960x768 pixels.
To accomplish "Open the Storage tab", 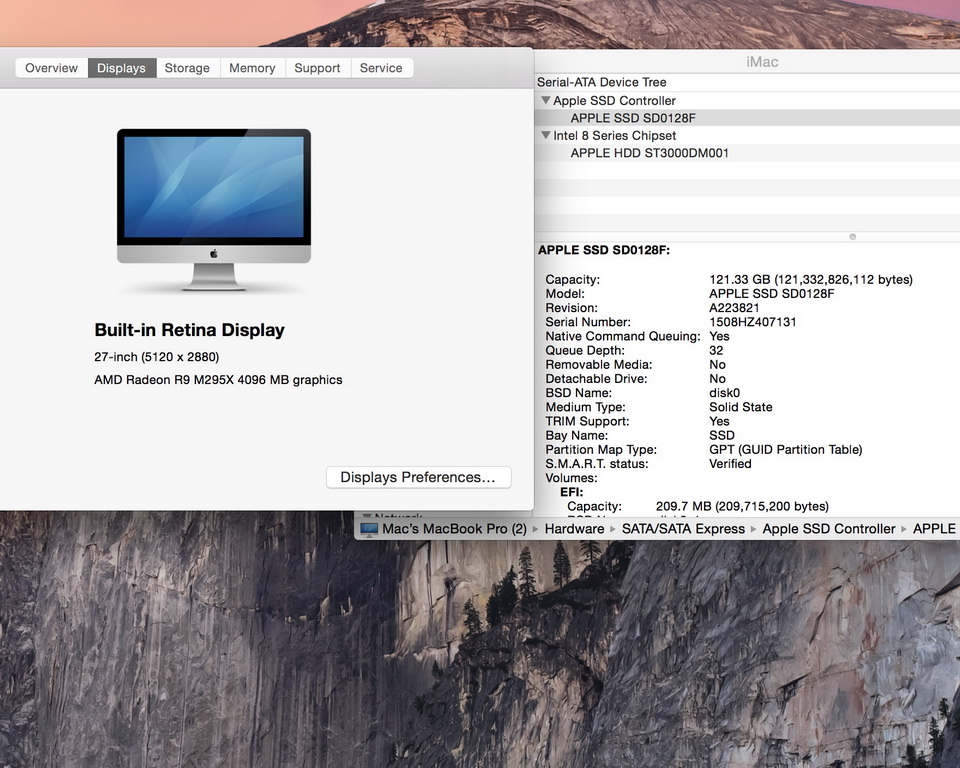I will tap(187, 68).
